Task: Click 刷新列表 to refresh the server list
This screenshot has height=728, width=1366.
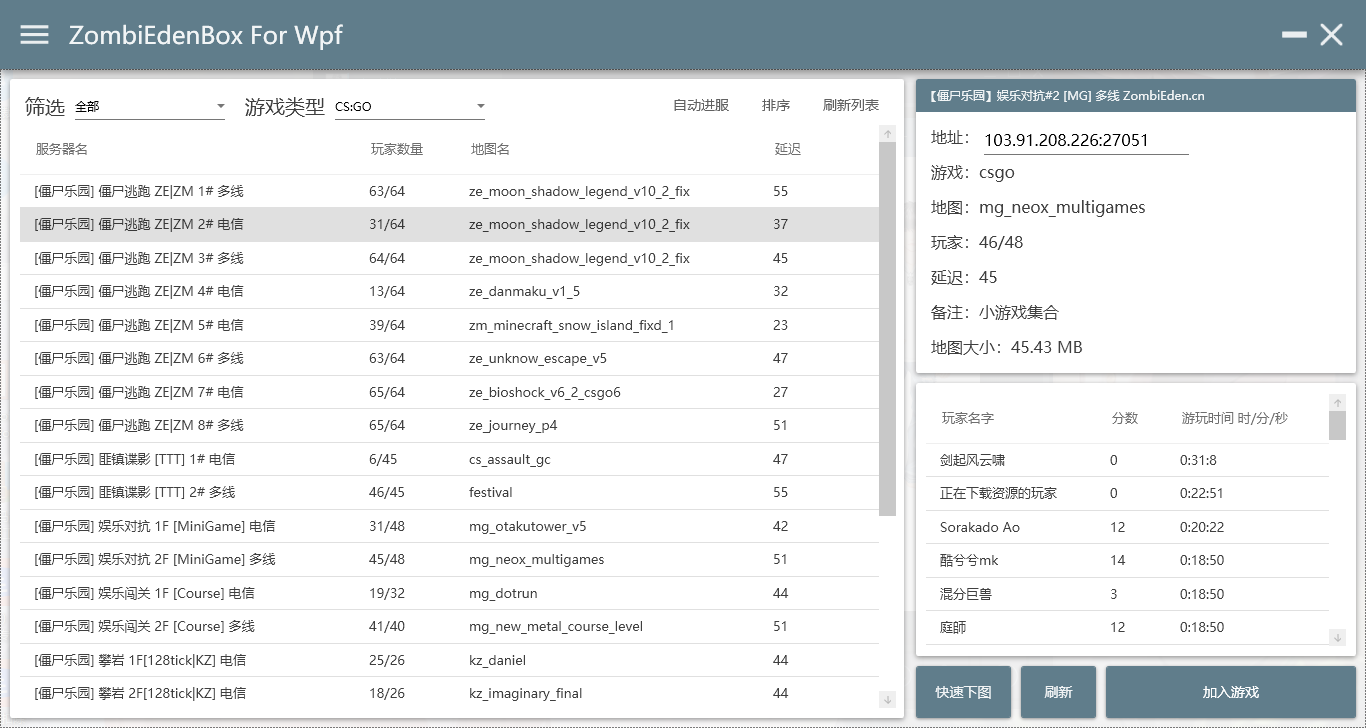Action: 850,104
